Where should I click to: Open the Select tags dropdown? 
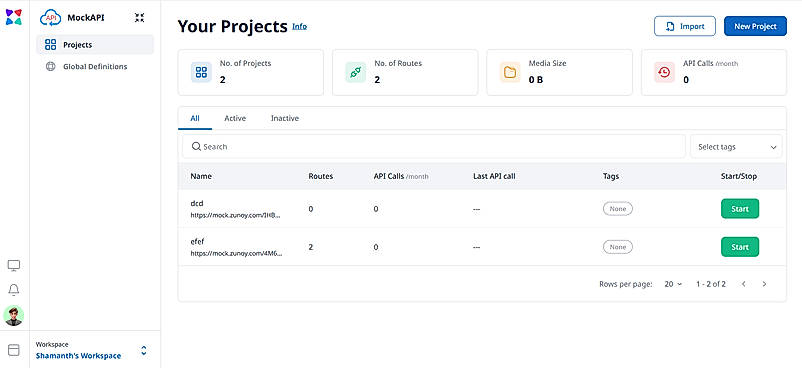pos(737,147)
